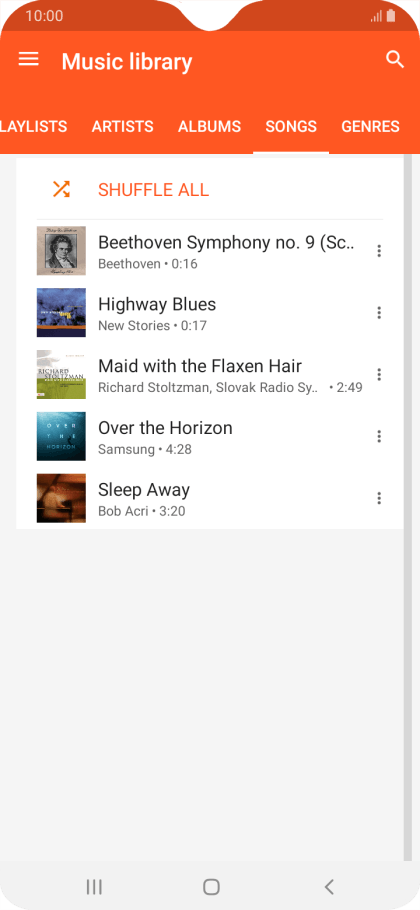The image size is (420, 910).
Task: Switch to the Albums tab
Action: point(209,127)
